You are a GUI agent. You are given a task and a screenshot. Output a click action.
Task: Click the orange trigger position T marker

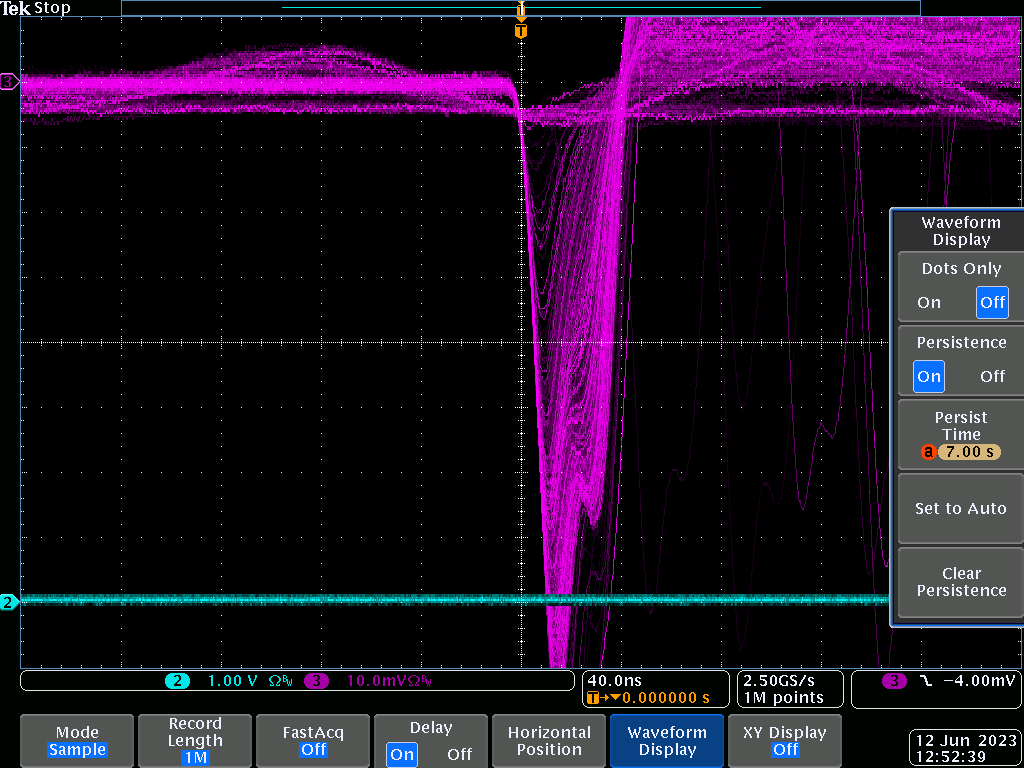point(520,31)
